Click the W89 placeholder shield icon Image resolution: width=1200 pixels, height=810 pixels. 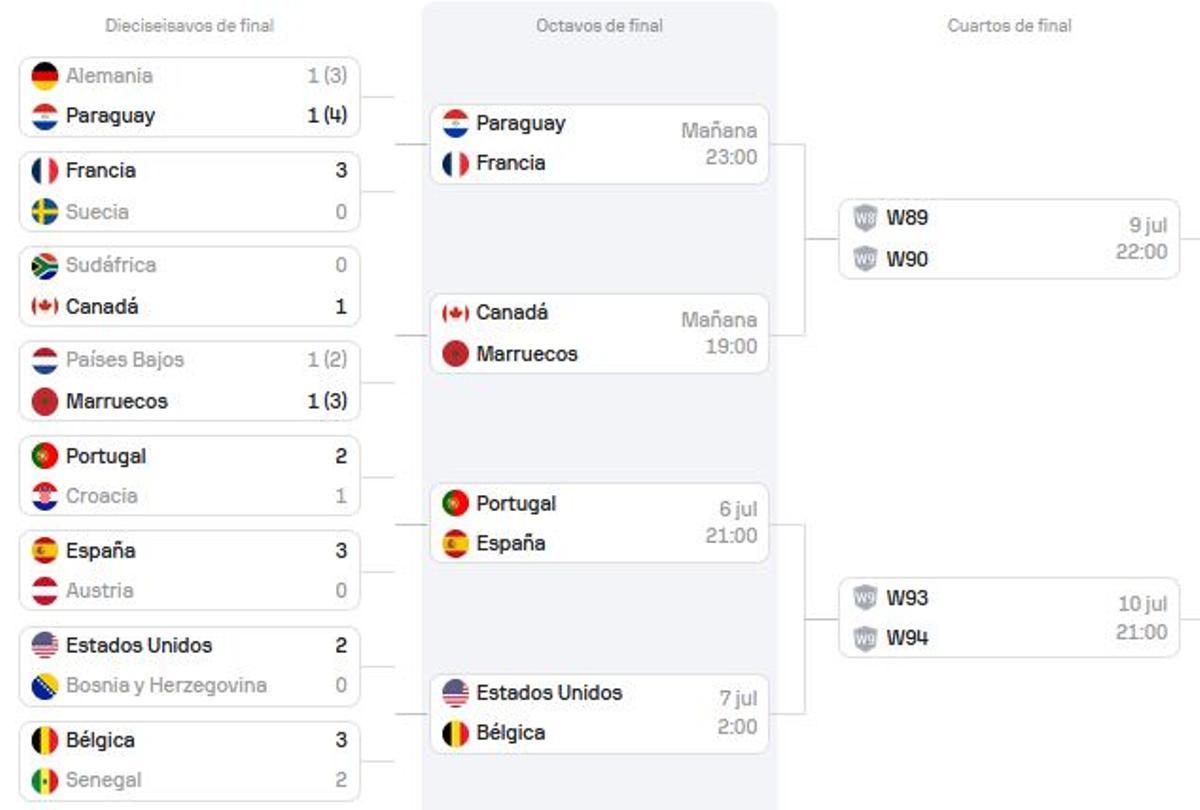(865, 218)
